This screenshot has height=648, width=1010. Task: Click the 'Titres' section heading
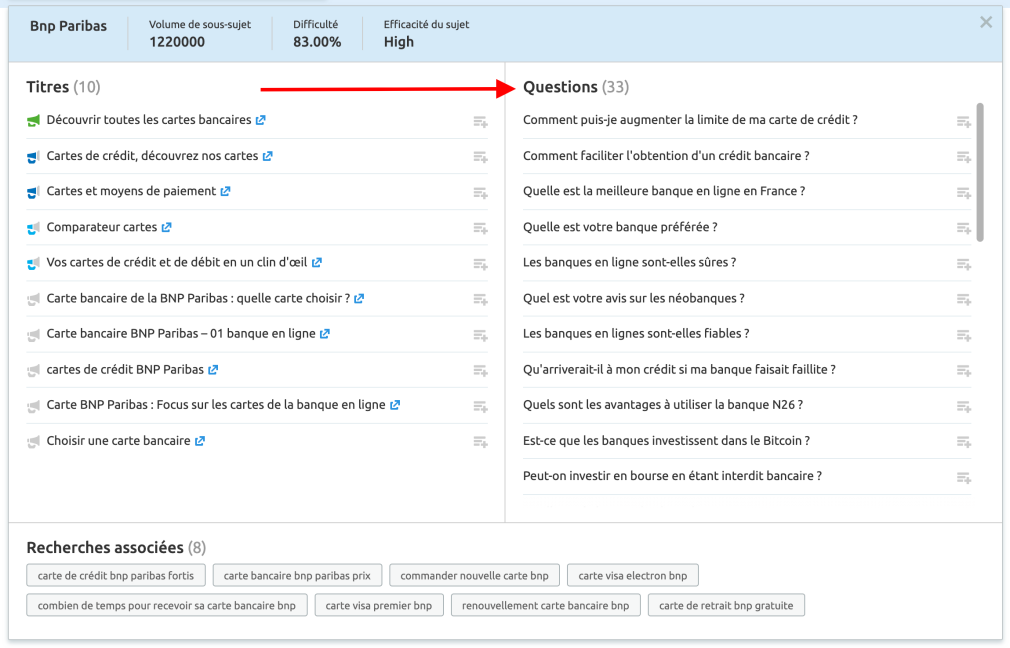[x=48, y=87]
